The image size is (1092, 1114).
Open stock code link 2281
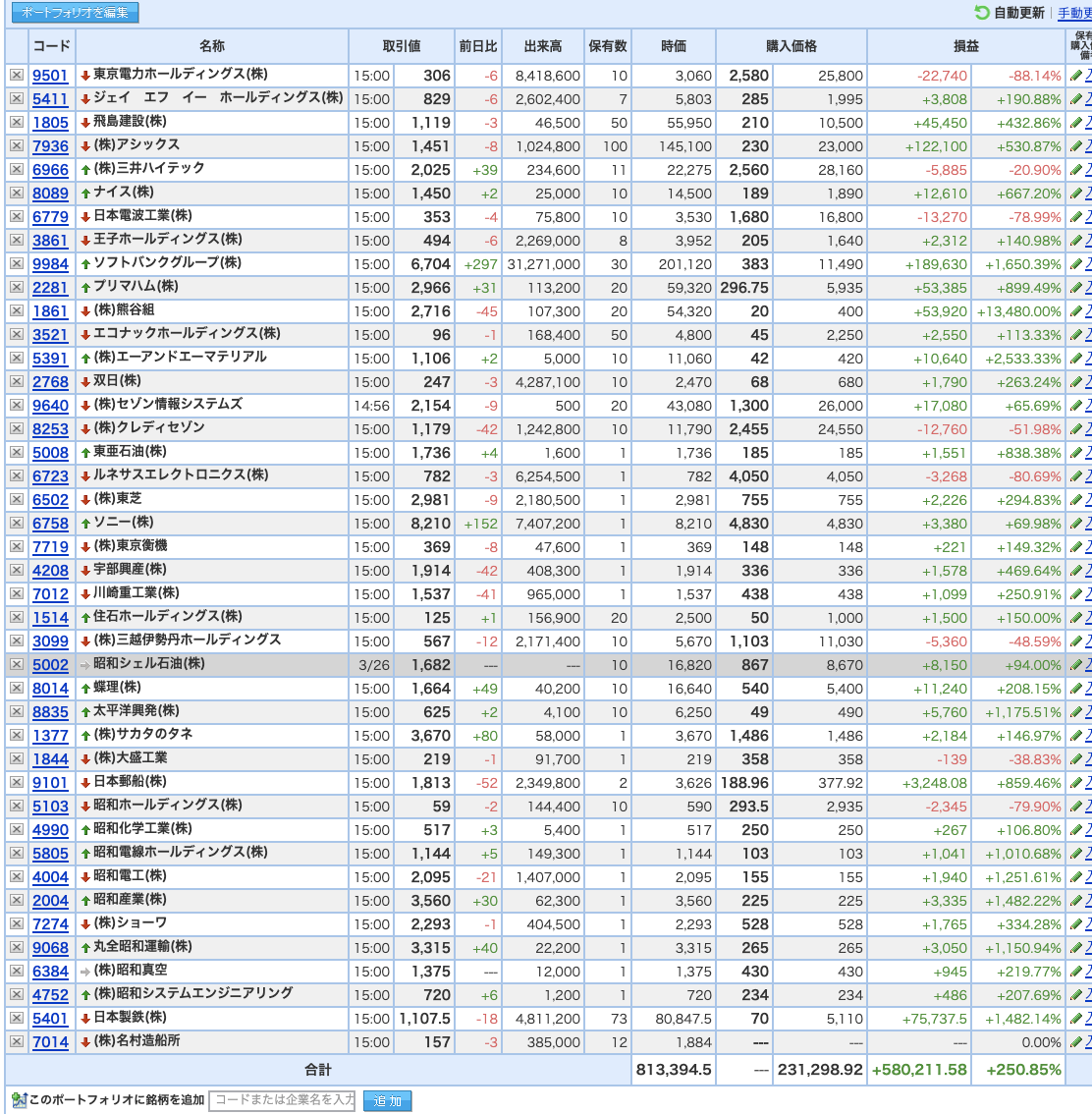[50, 288]
